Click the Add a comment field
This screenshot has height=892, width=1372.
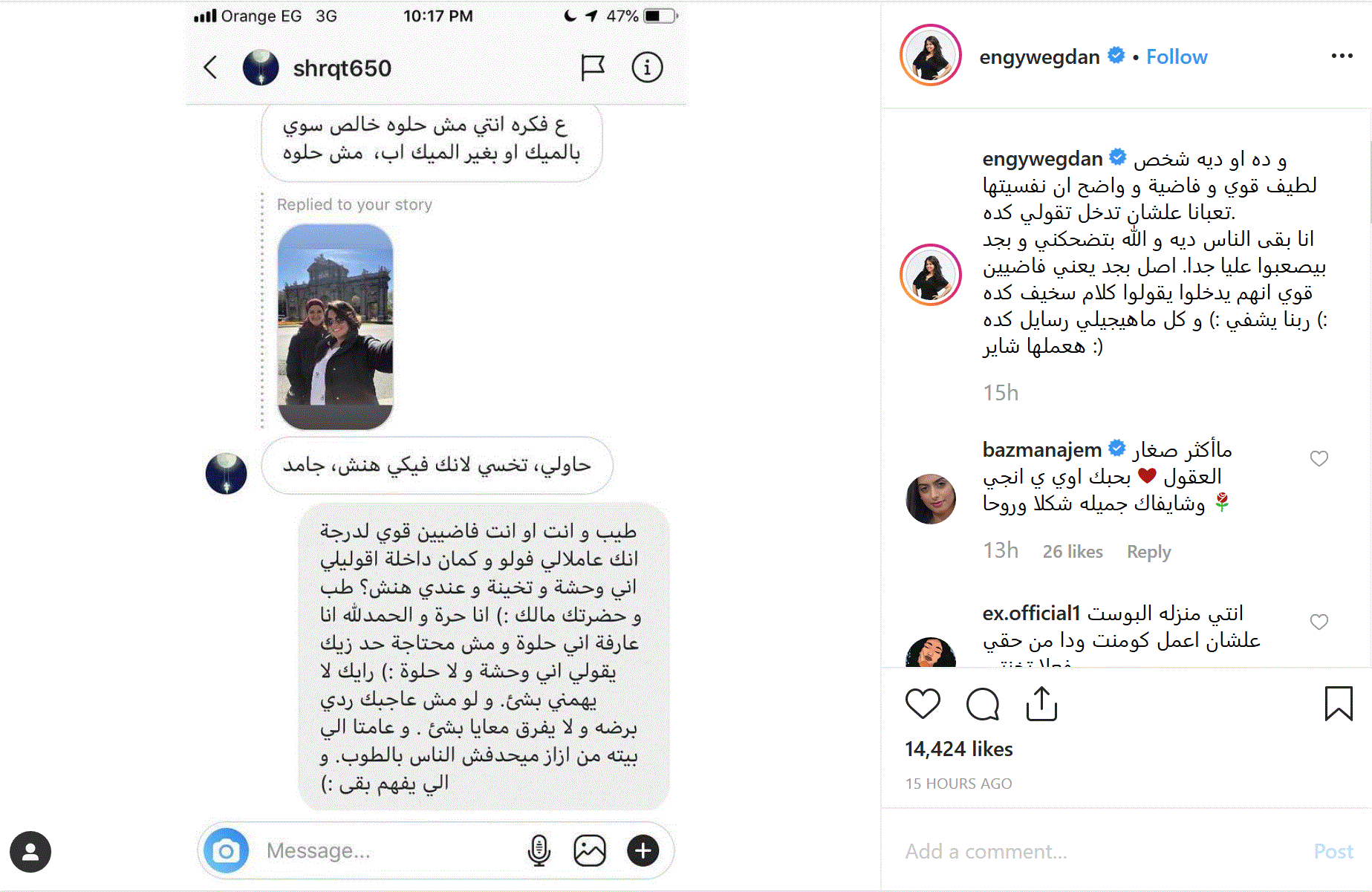tap(1099, 851)
